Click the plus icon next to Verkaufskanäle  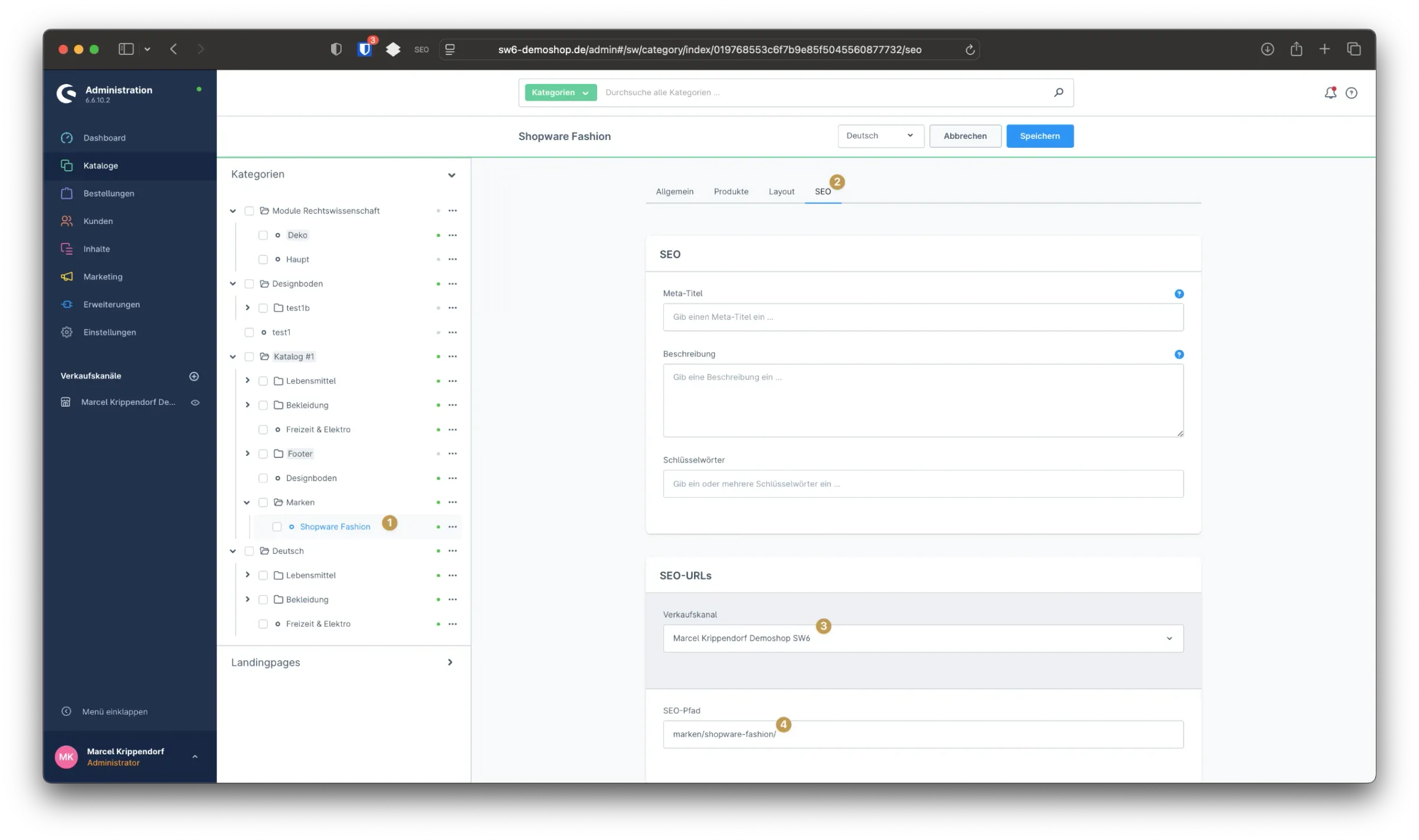pos(194,376)
